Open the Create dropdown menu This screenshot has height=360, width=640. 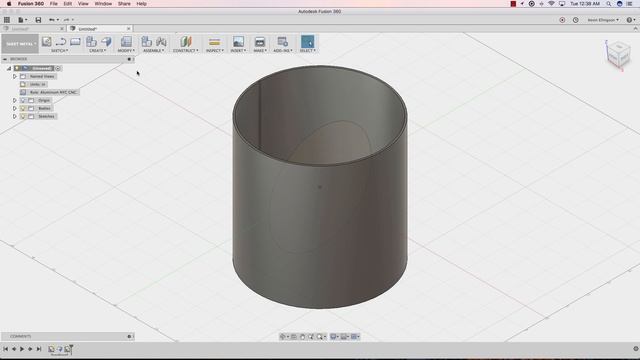tap(98, 51)
